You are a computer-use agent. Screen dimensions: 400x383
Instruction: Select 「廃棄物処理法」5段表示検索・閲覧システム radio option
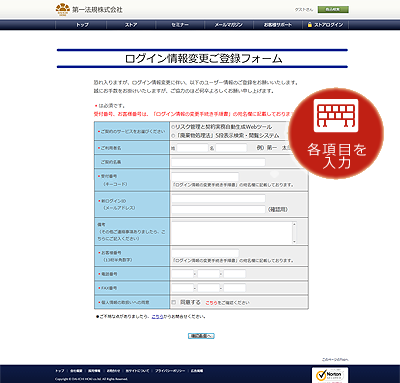pos(173,136)
